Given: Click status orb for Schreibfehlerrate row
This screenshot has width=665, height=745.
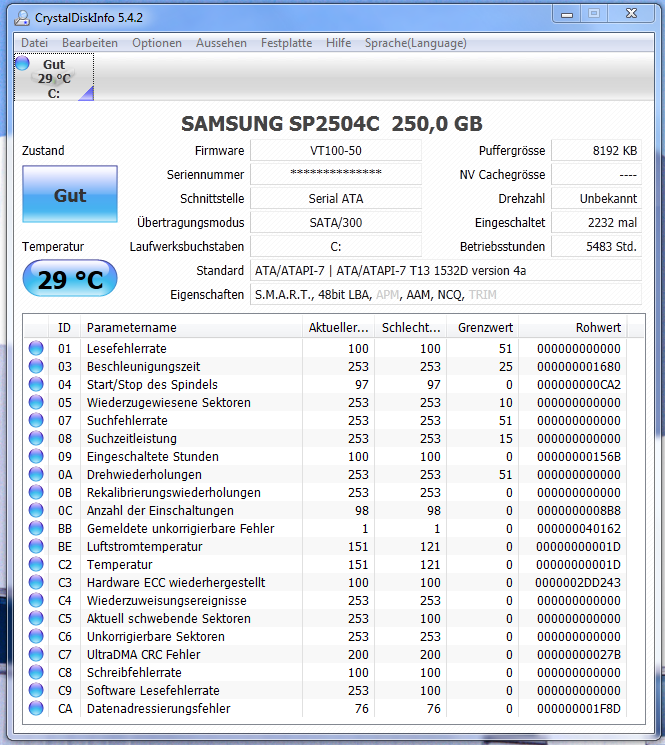Looking at the screenshot, I should coord(36,672).
